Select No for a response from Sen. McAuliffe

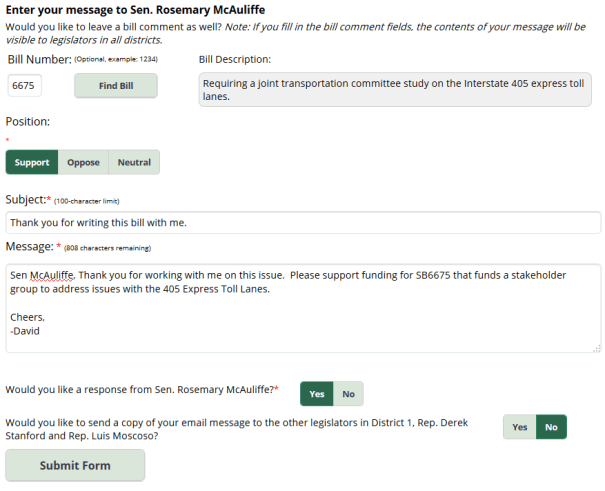pos(348,394)
